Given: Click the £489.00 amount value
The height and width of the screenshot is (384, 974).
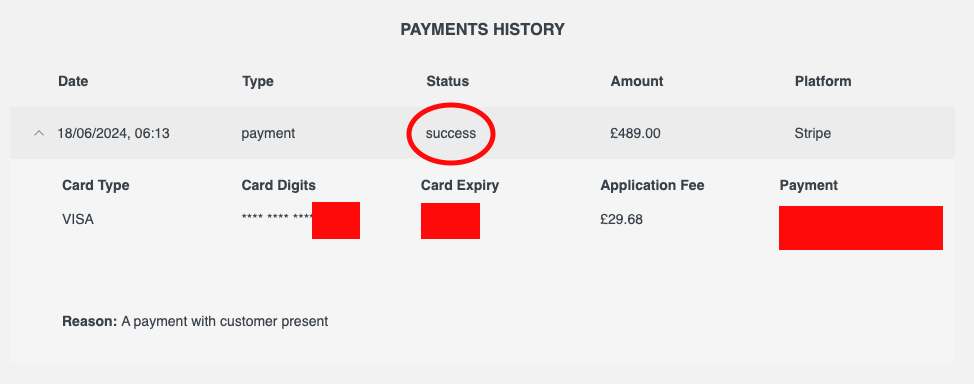Looking at the screenshot, I should (x=635, y=133).
